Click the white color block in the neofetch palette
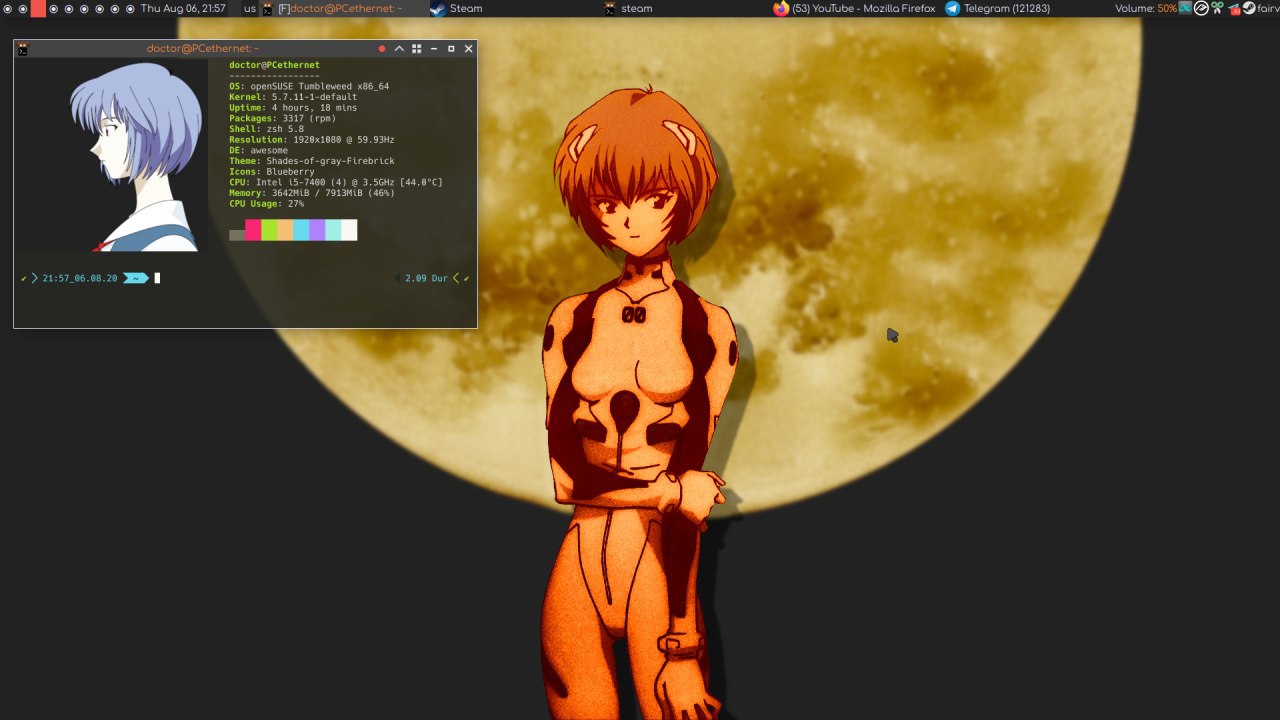1280x720 pixels. [349, 230]
